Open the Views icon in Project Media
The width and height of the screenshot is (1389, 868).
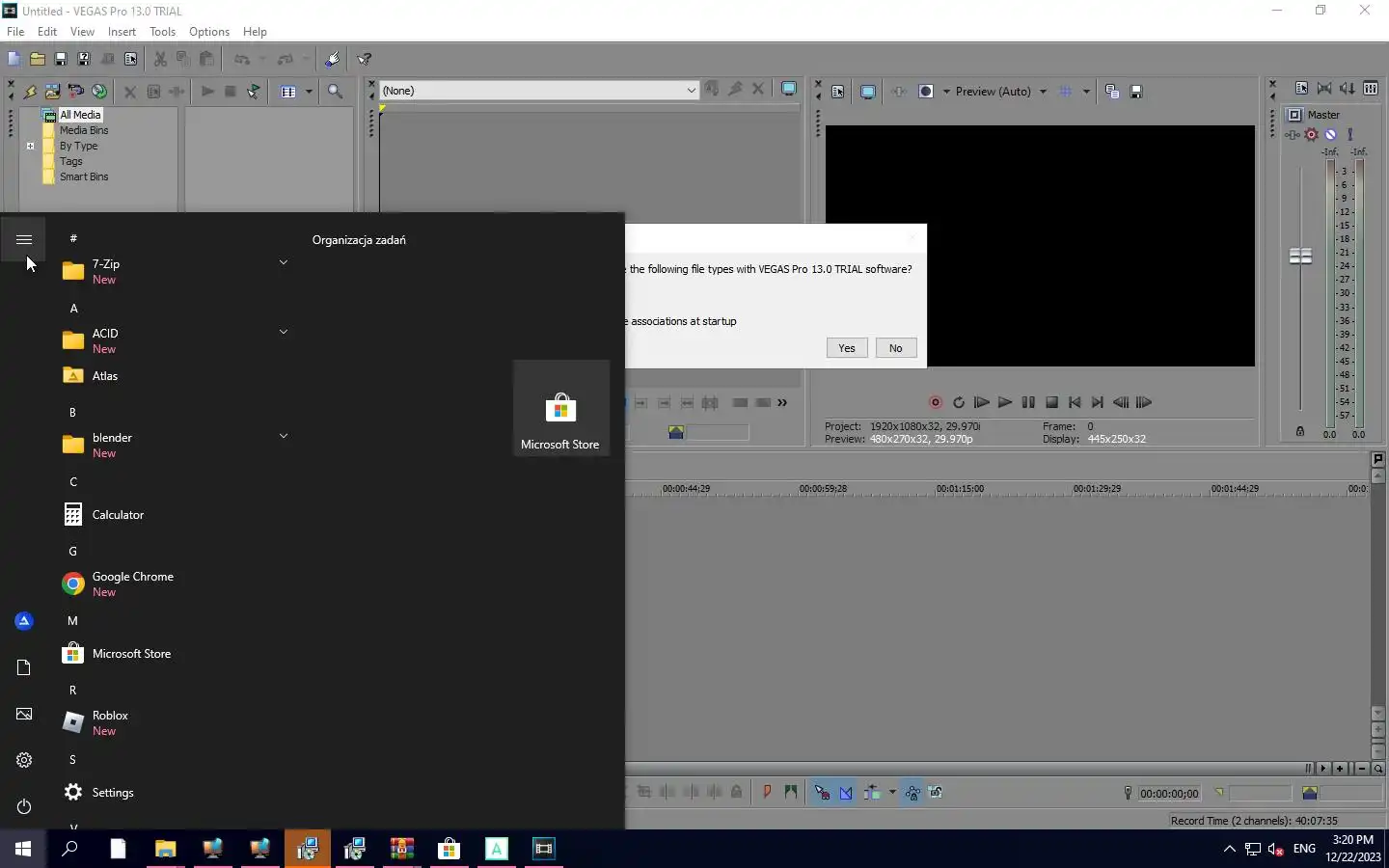[x=288, y=92]
